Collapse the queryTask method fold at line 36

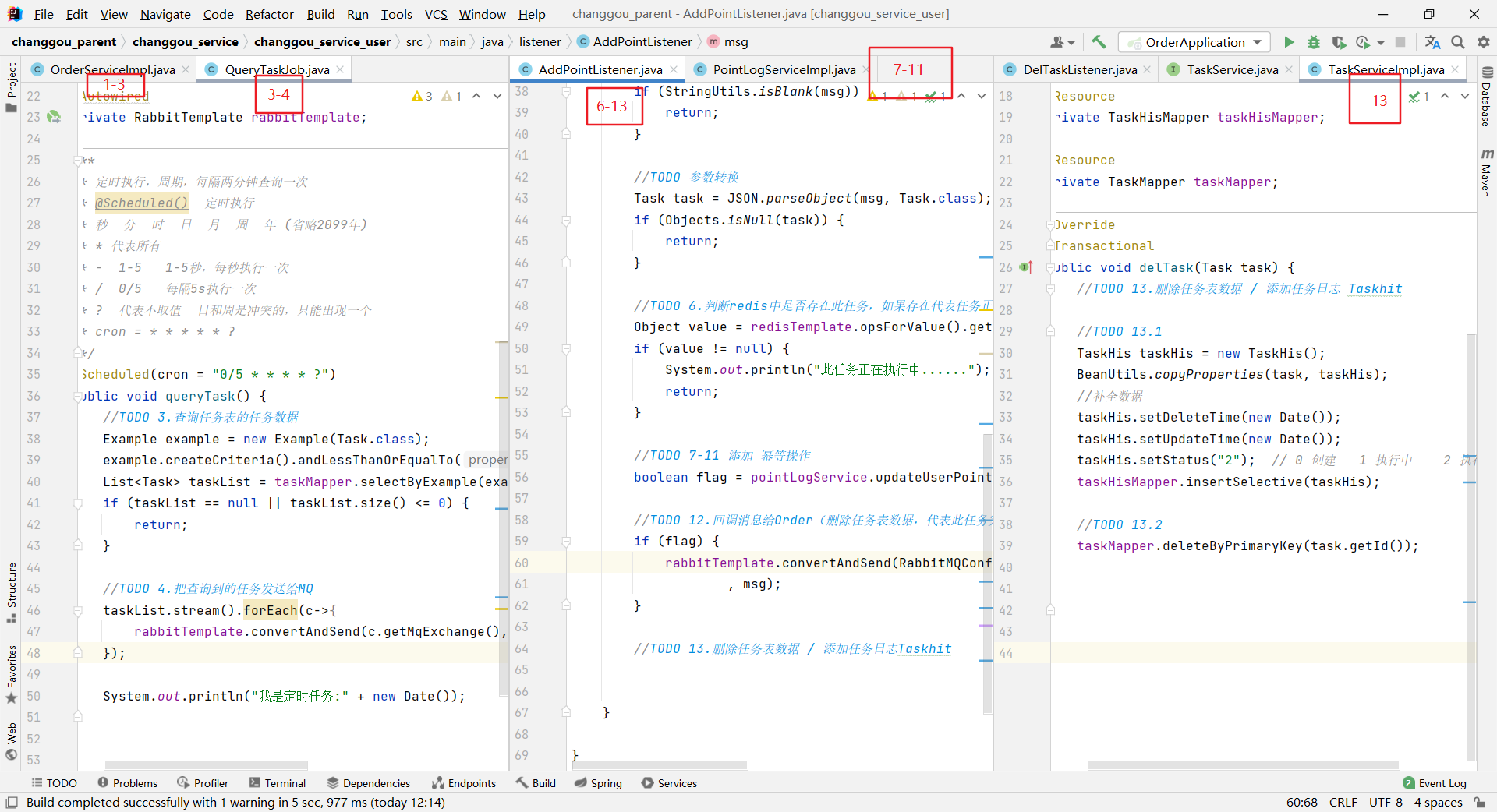(x=78, y=396)
